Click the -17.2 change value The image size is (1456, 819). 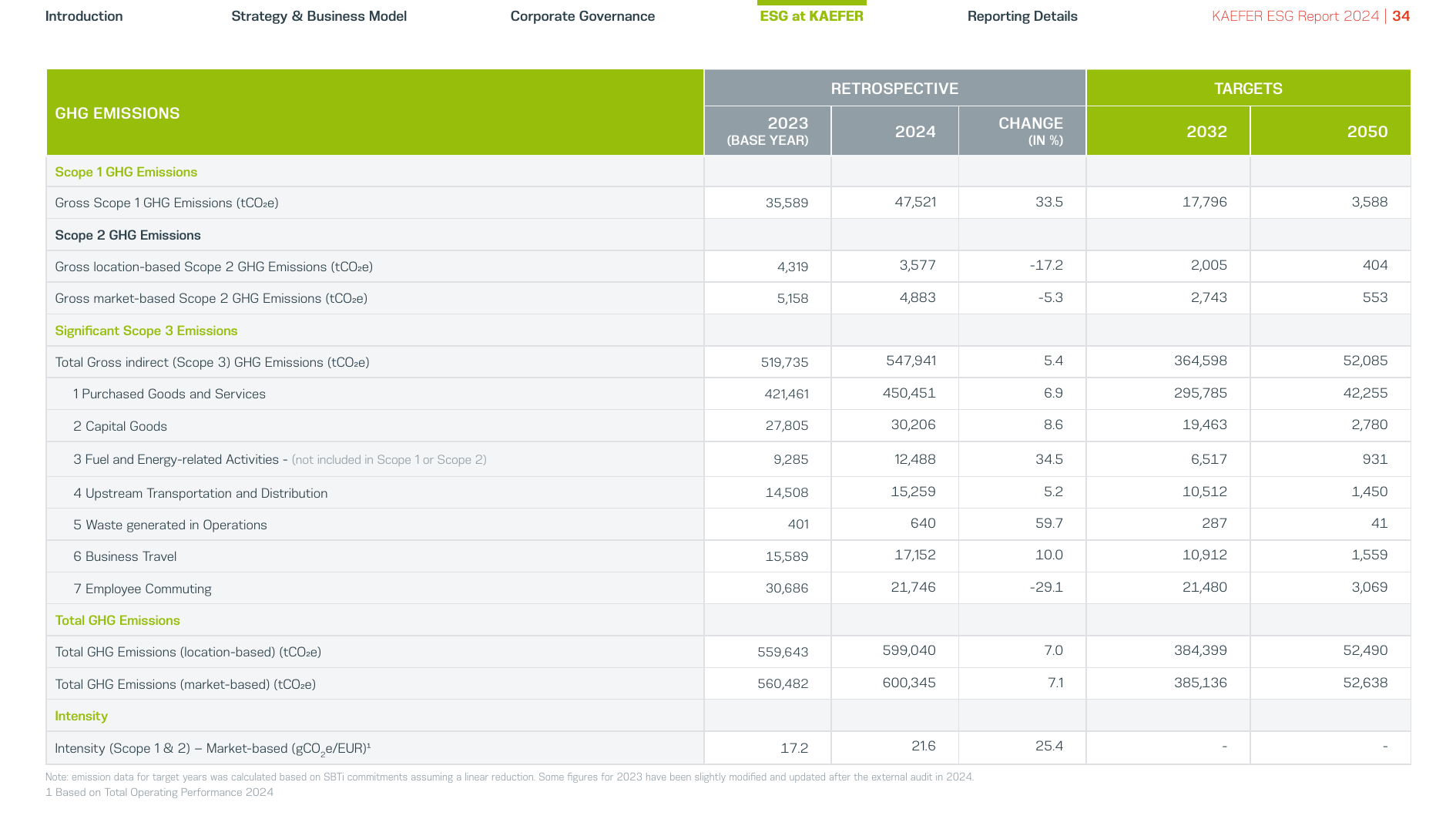pyautogui.click(x=1046, y=265)
